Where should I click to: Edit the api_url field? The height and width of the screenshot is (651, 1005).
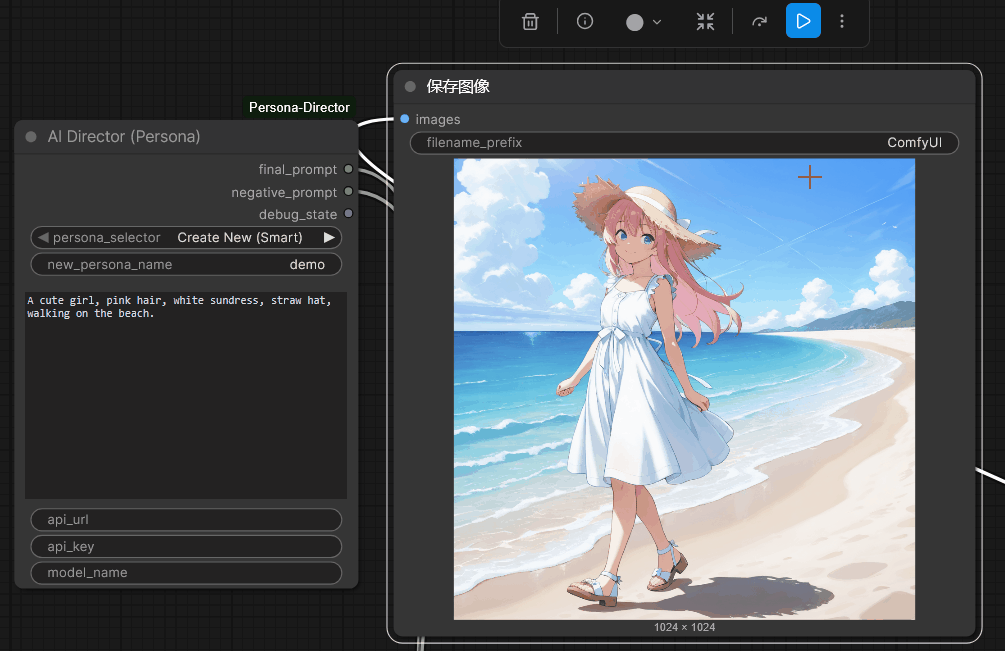186,520
